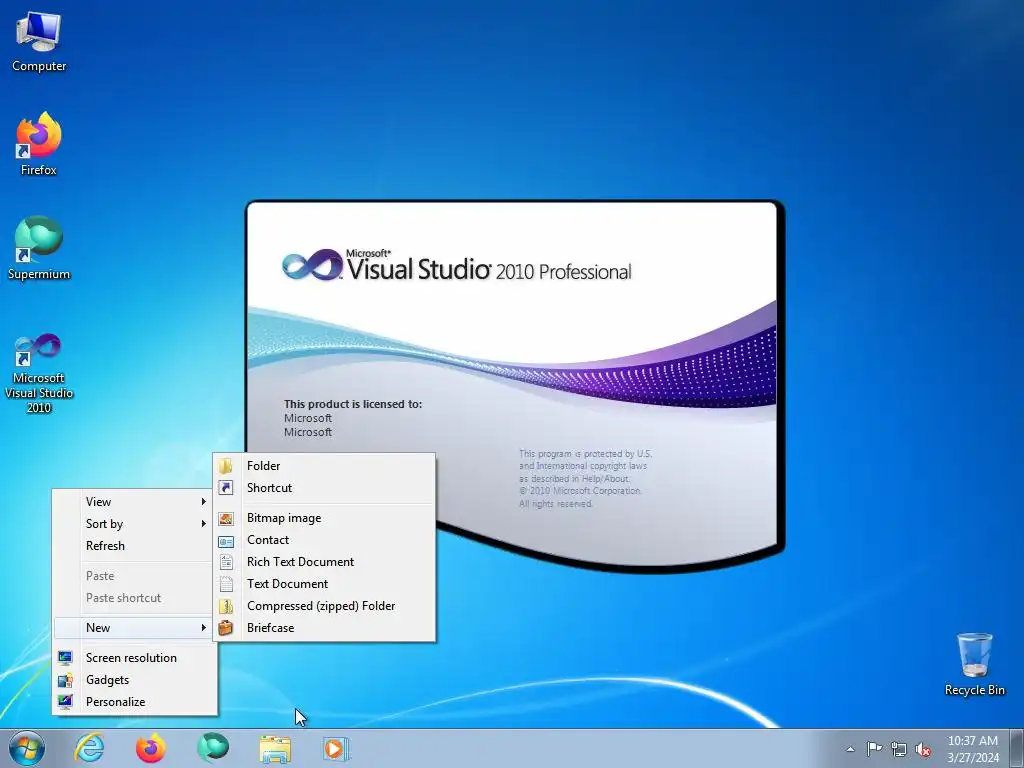This screenshot has width=1024, height=768.
Task: Open muted volume tray icon
Action: pyautogui.click(x=923, y=749)
